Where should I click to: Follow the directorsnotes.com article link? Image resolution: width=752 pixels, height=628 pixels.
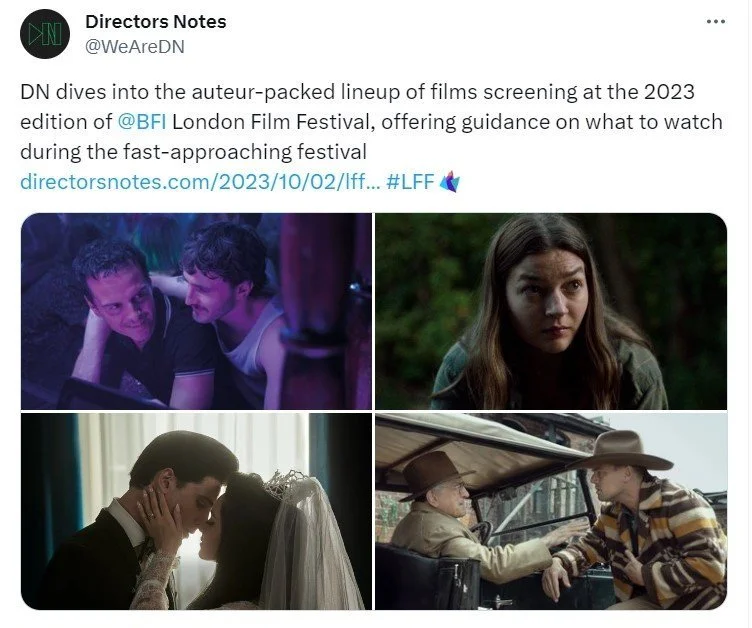[200, 182]
